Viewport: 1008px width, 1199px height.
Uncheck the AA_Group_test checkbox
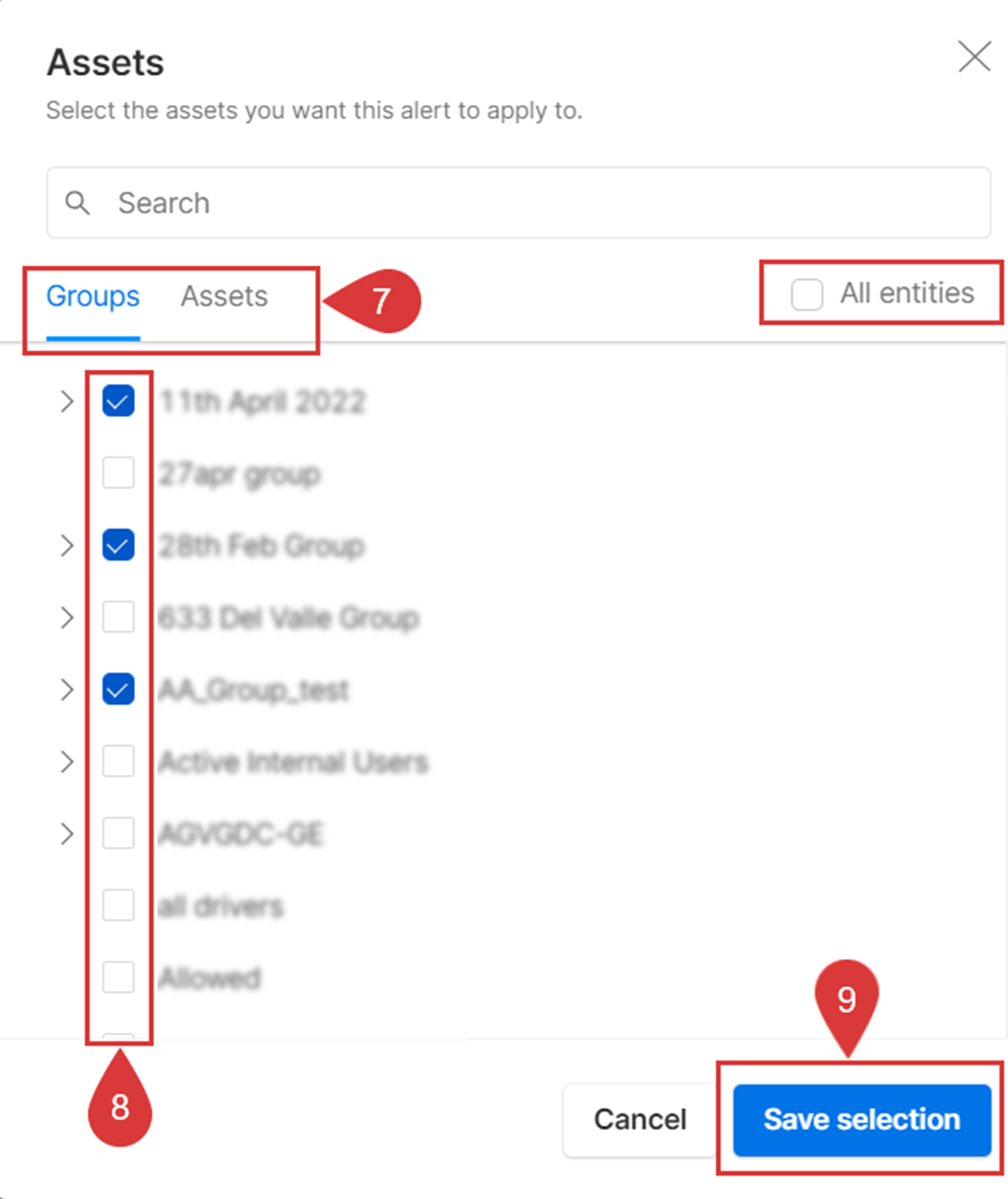click(x=118, y=689)
